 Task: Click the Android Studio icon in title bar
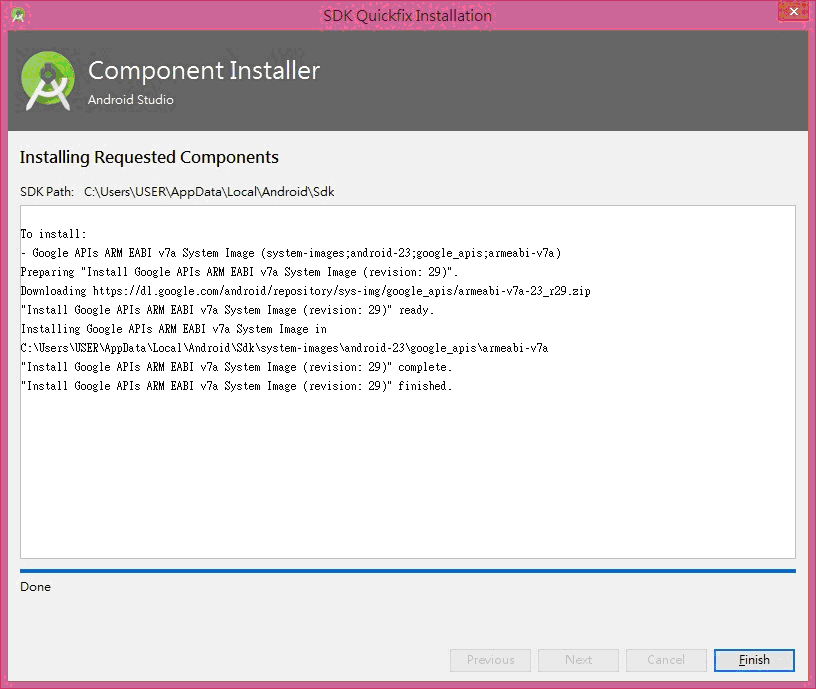(x=18, y=15)
